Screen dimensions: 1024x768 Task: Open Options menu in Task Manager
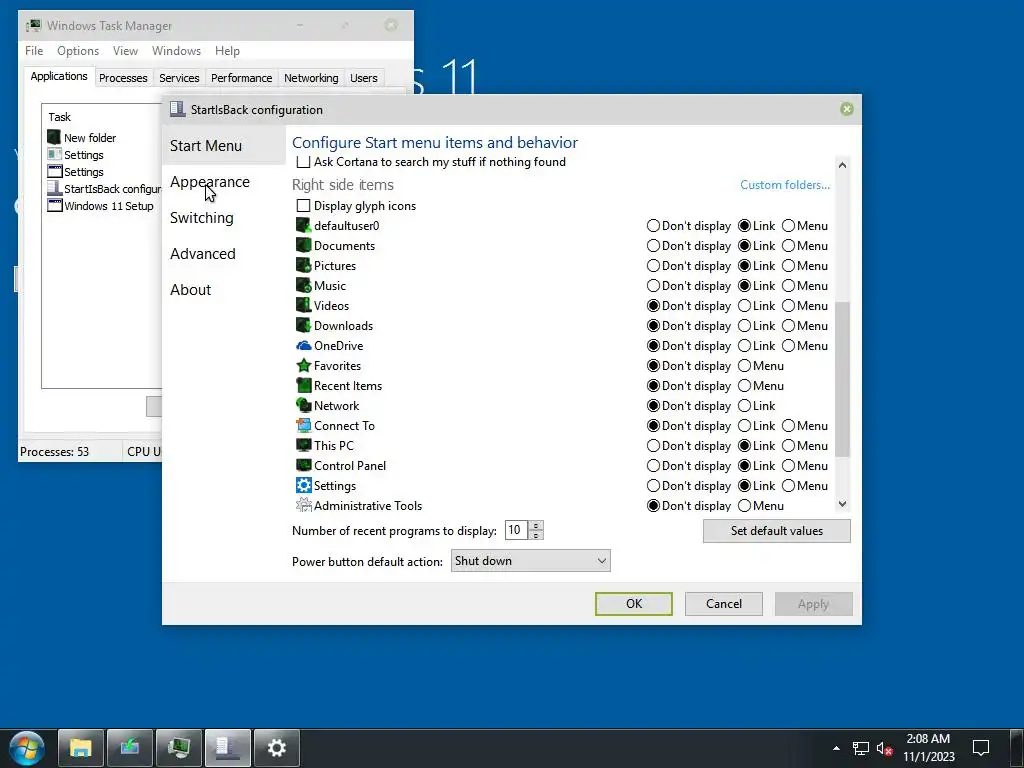tap(78, 51)
